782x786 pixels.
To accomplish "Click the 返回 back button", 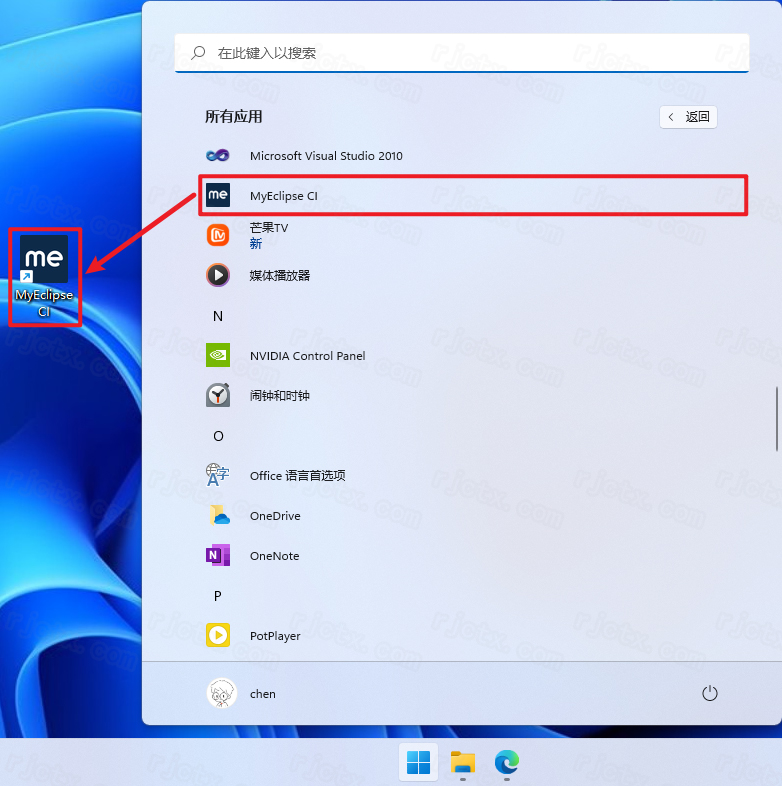I will (688, 117).
